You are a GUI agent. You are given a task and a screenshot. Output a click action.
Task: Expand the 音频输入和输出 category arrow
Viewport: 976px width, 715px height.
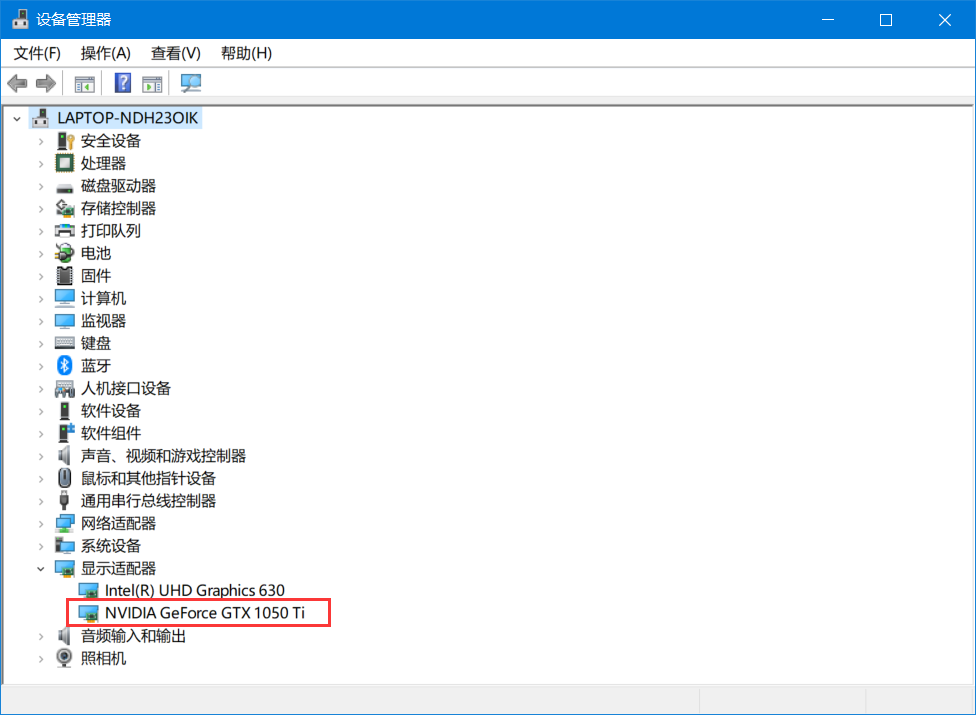coord(41,636)
